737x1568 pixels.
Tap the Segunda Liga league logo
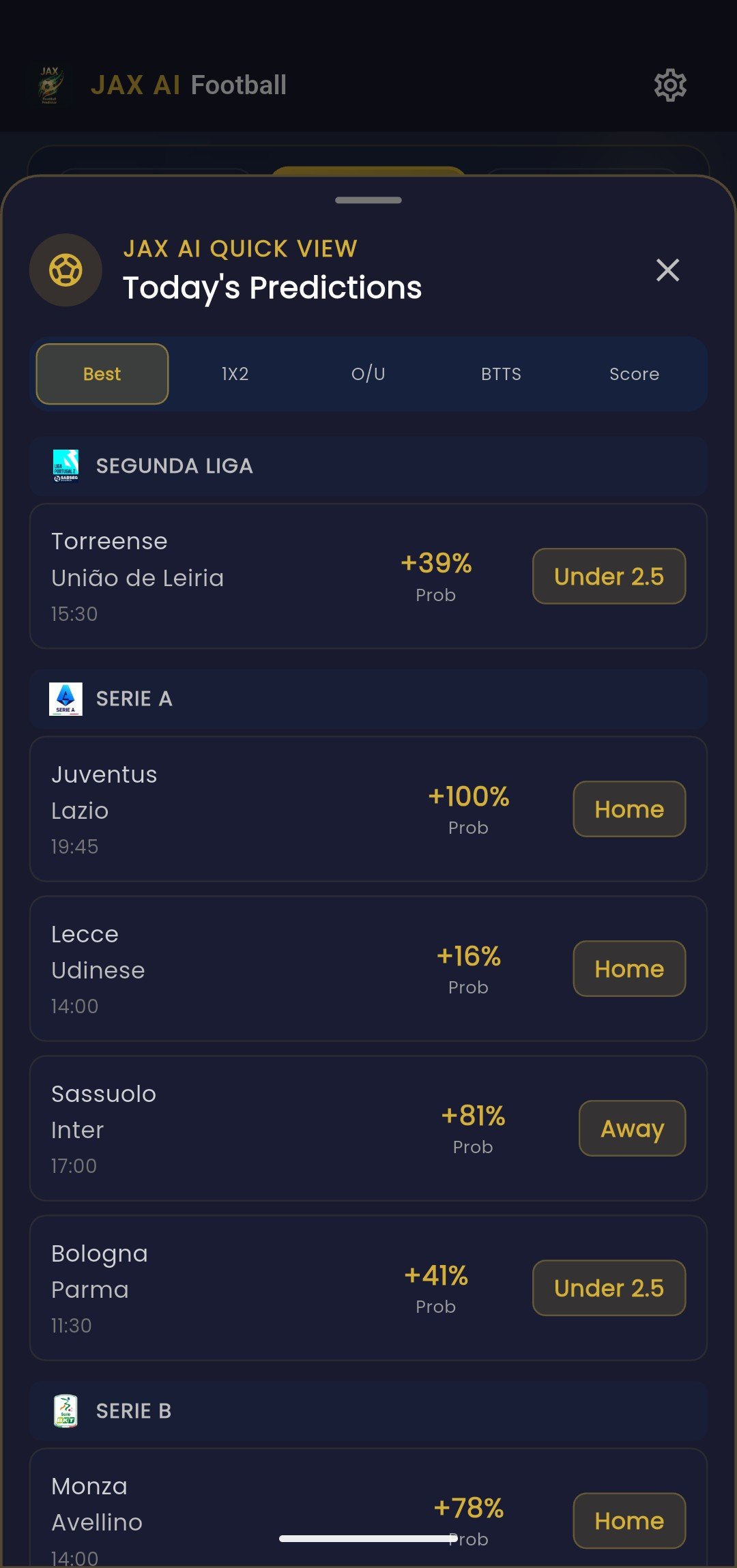point(66,466)
